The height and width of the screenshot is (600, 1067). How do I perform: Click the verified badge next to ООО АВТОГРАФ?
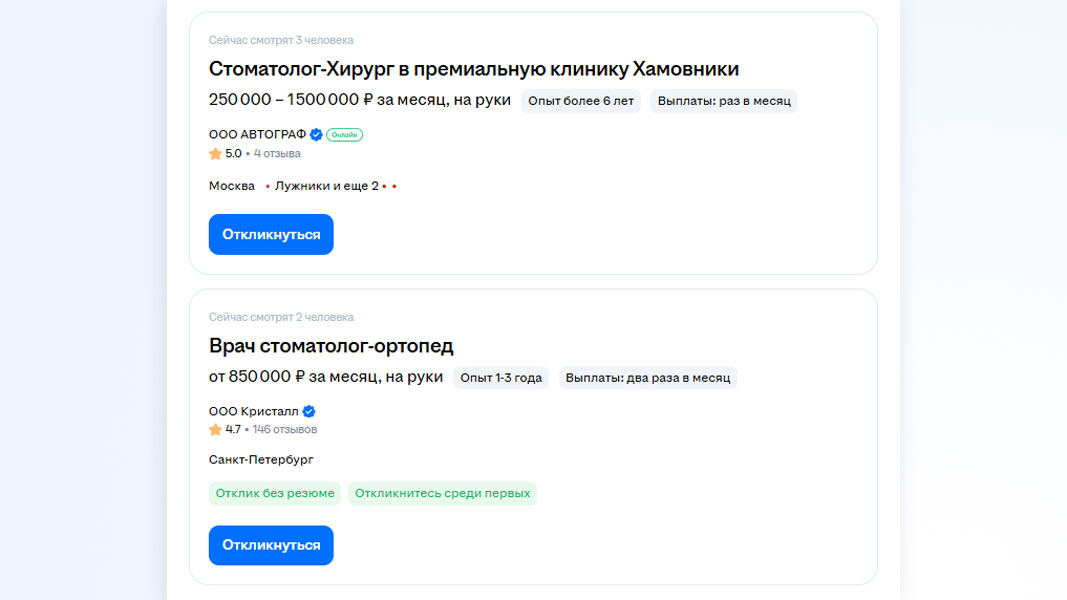(x=316, y=134)
